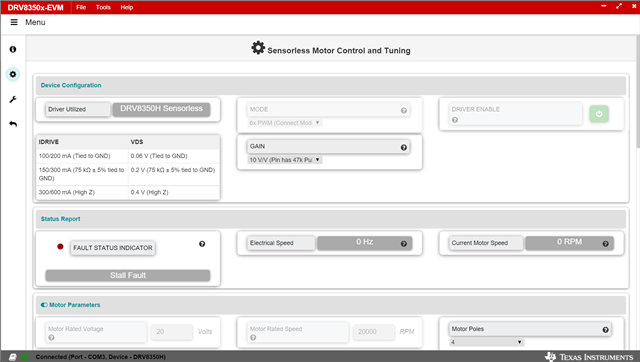Click the FAULT STATUS INDICATOR label
Viewport: 640px width, 362px height.
coord(113,248)
